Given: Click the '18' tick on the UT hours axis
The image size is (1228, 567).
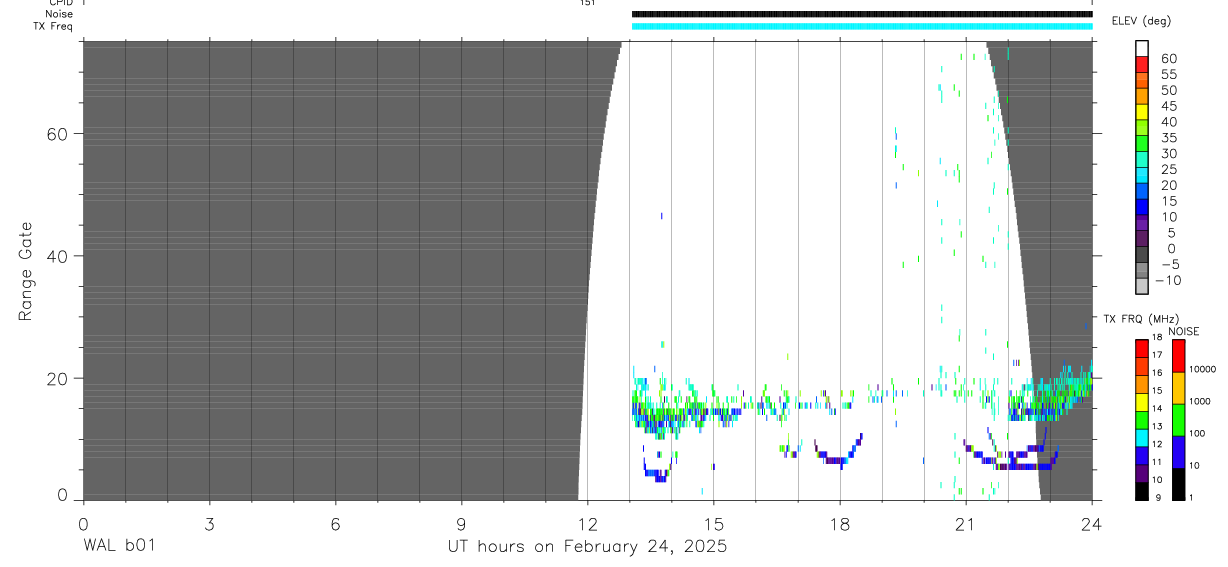Looking at the screenshot, I should 839,523.
